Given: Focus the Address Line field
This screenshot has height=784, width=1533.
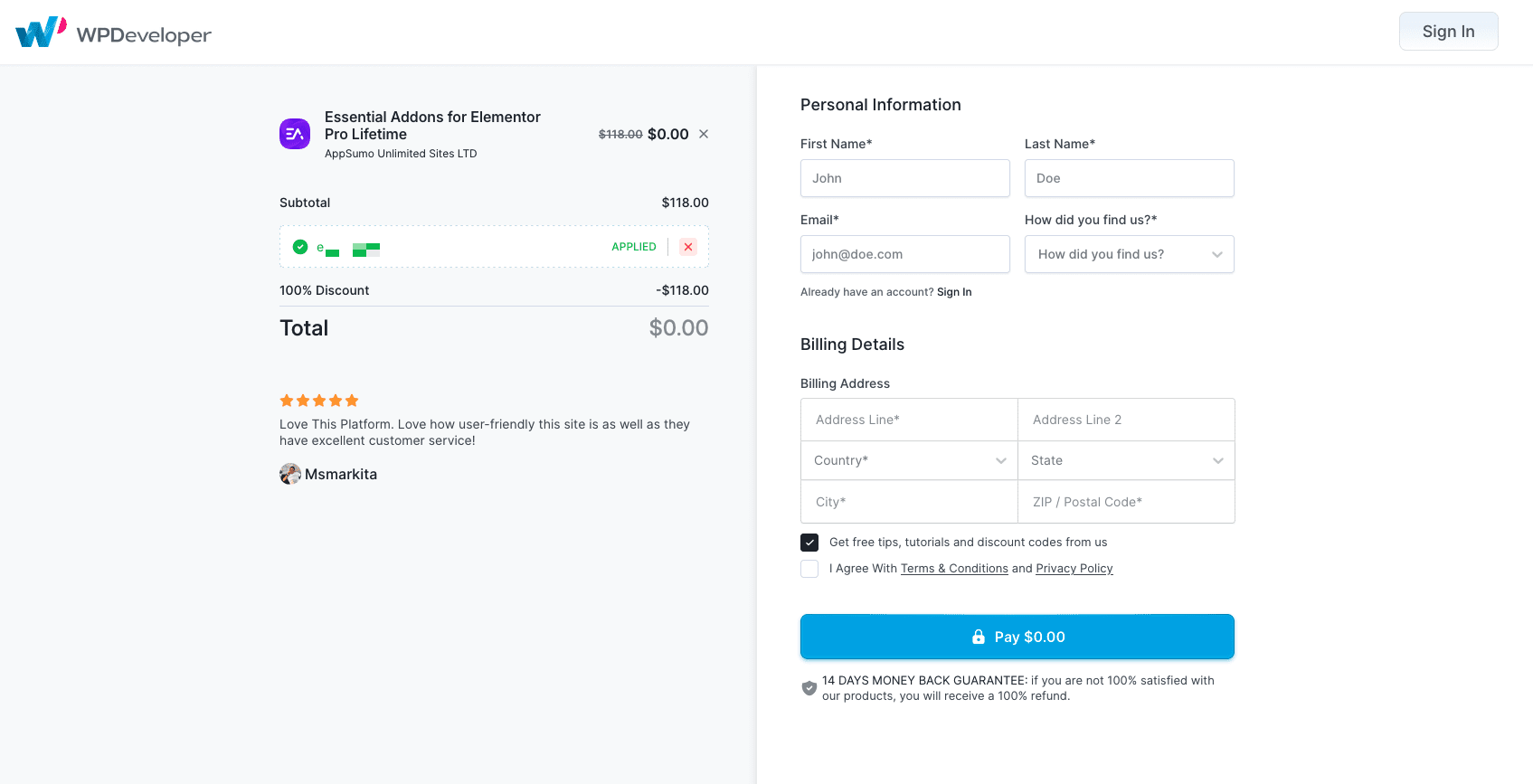Looking at the screenshot, I should pyautogui.click(x=909, y=420).
